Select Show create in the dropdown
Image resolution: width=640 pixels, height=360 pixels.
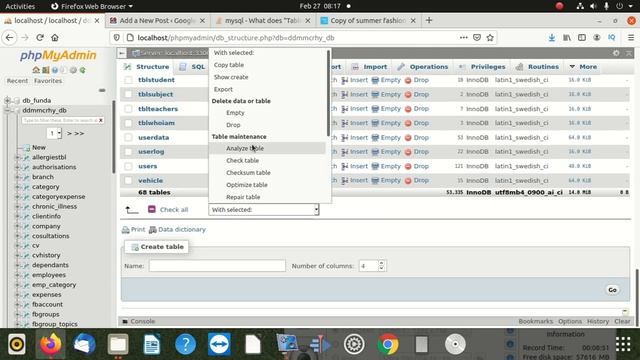tap(231, 77)
